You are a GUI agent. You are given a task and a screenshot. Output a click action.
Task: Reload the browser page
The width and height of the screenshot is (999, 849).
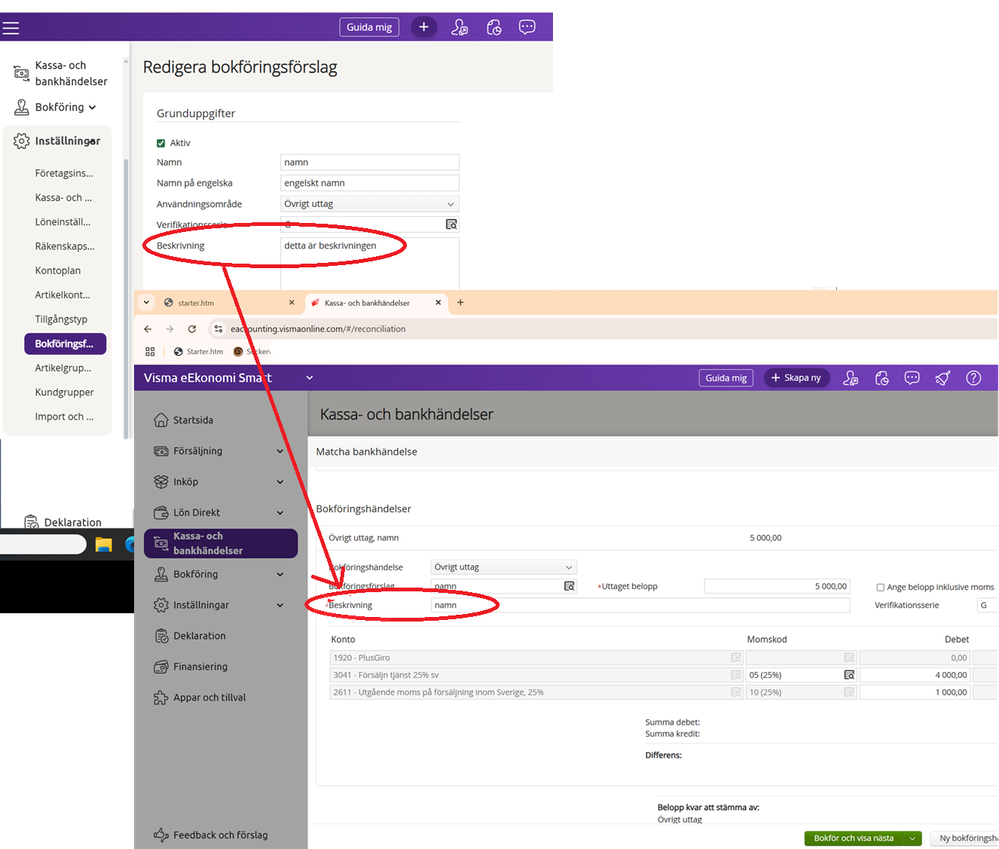(x=192, y=328)
